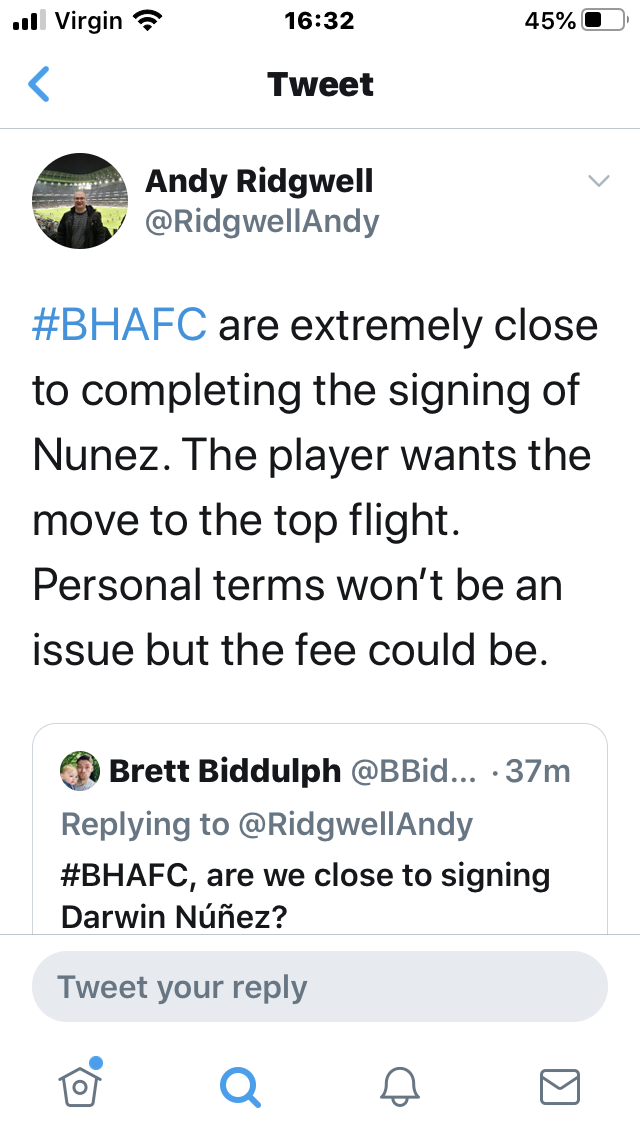Tap Andy Ridgwell's profile picture
This screenshot has height=1136, width=640.
80,201
